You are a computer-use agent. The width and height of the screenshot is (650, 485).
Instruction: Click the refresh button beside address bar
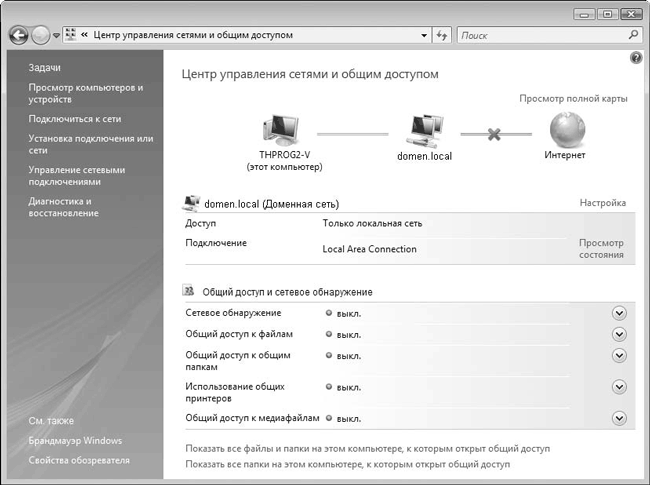point(442,35)
